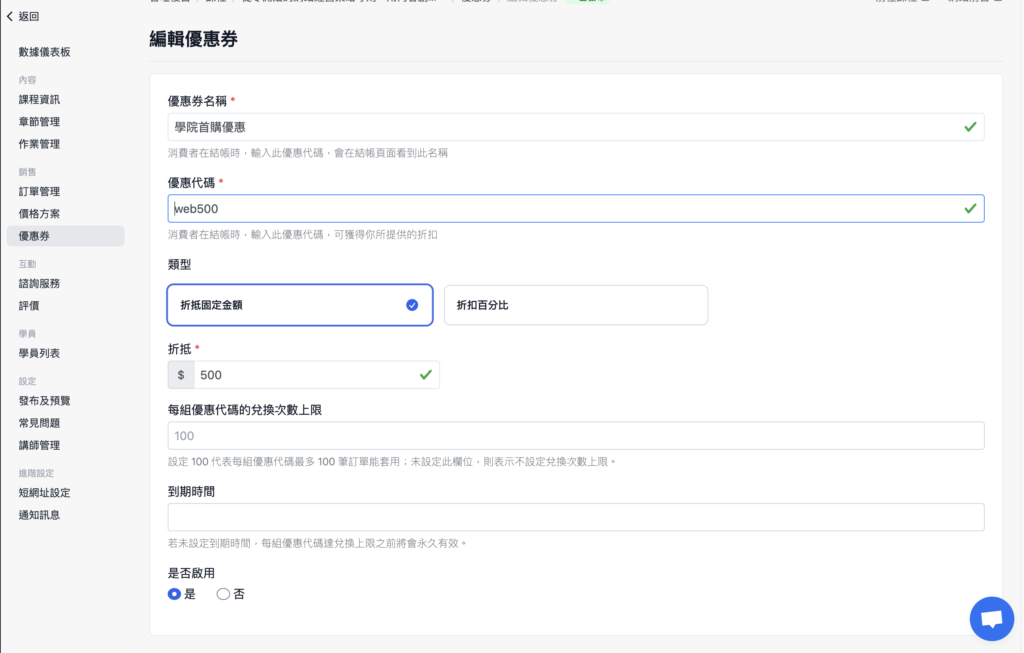Click the 優惠代碼 field label
This screenshot has width=1024, height=653.
(x=191, y=183)
